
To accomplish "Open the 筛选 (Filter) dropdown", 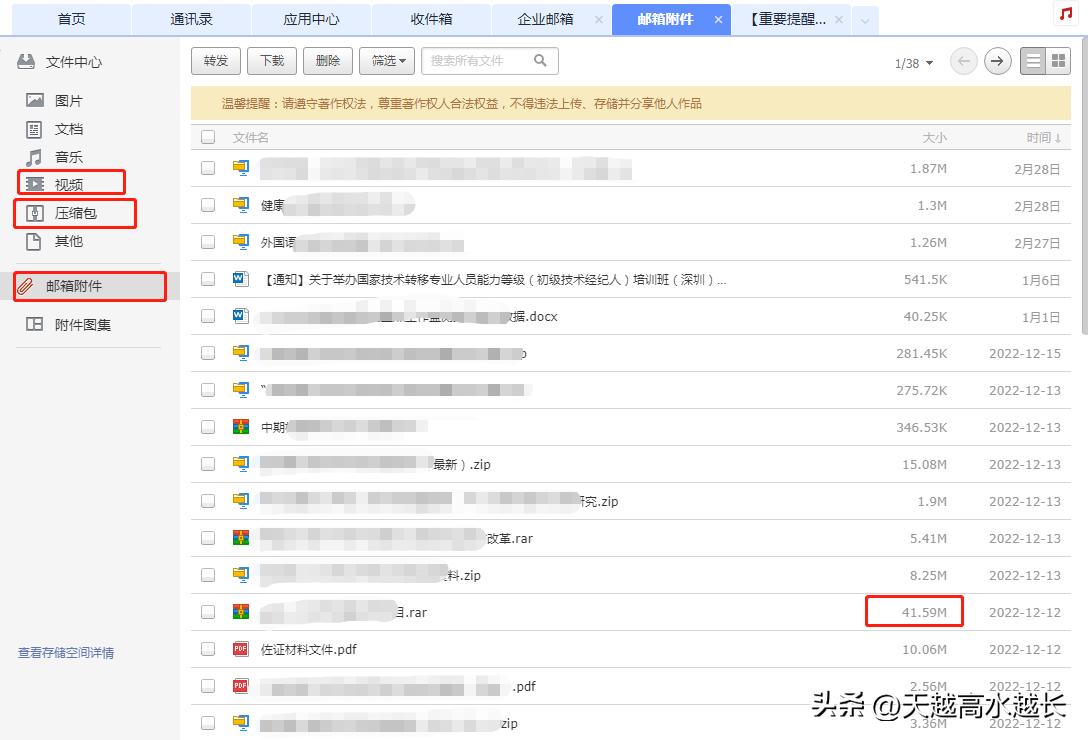I will point(385,61).
